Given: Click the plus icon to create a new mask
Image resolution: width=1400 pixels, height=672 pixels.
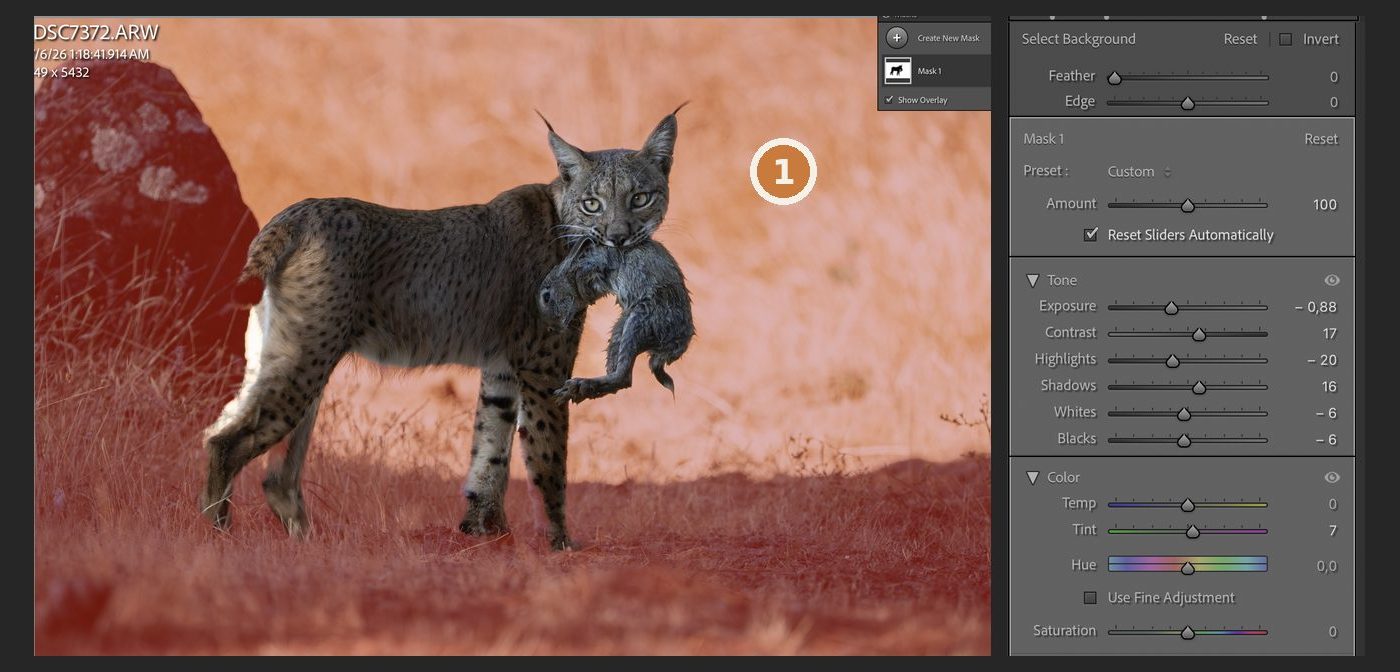Looking at the screenshot, I should (897, 38).
